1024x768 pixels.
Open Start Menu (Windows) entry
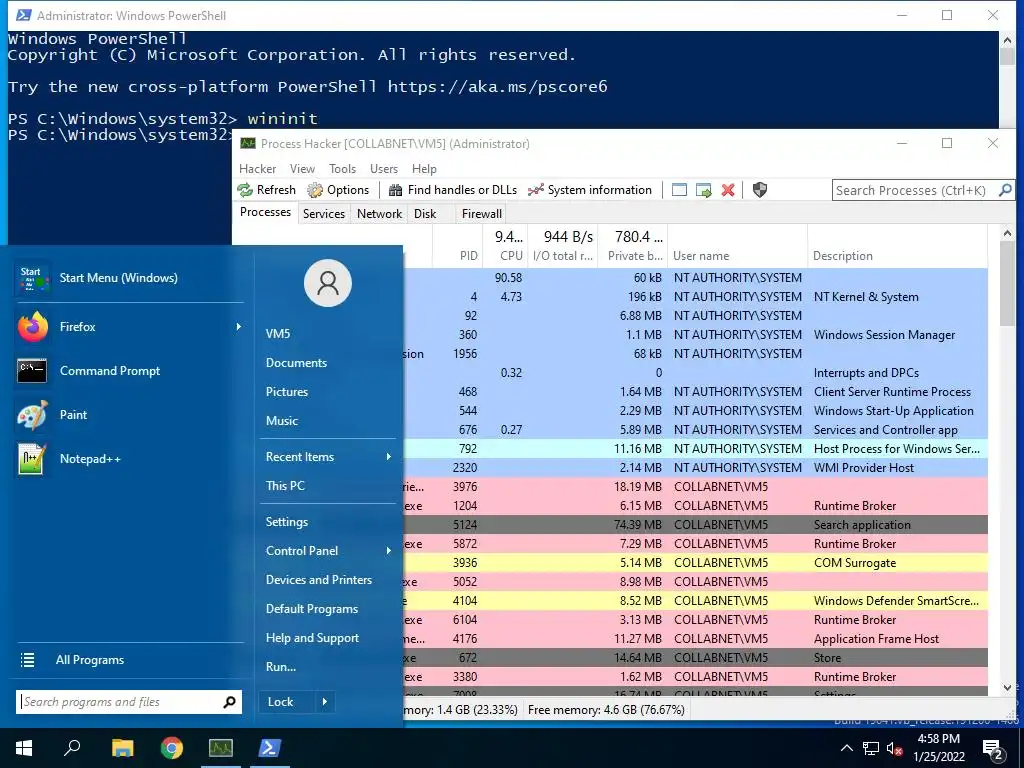(129, 278)
